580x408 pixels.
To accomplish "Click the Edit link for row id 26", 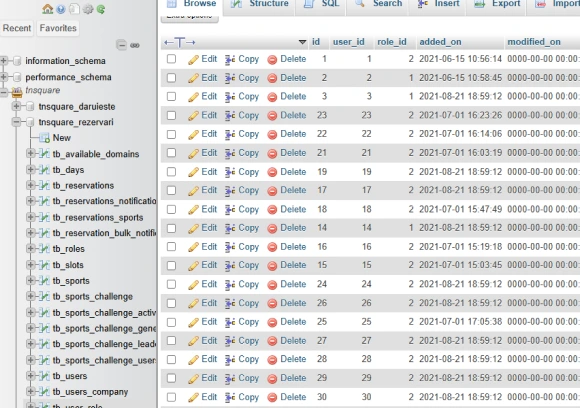I will [x=209, y=303].
